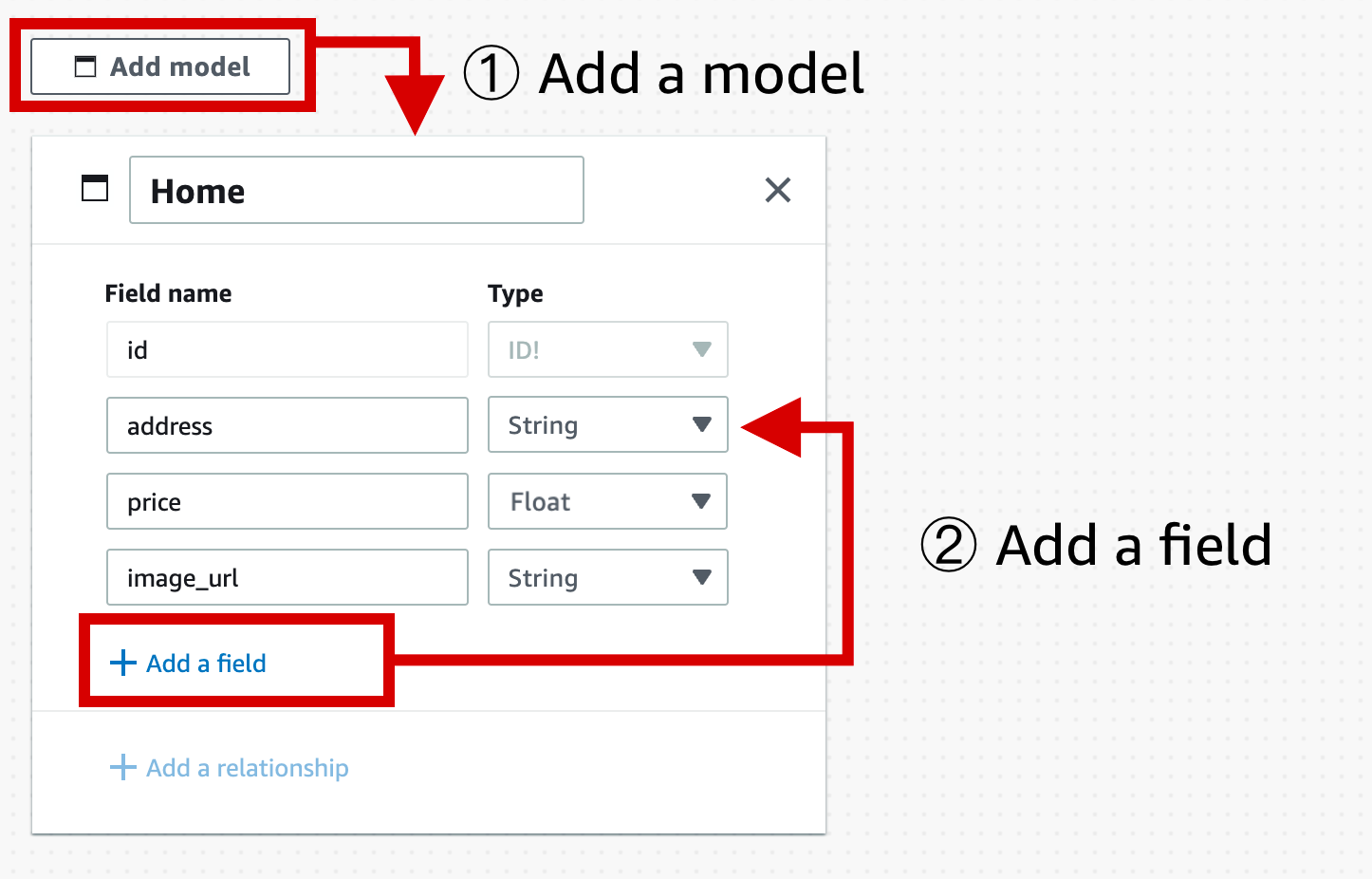Click the price field name box
This screenshot has height=879, width=1372.
tap(287, 501)
